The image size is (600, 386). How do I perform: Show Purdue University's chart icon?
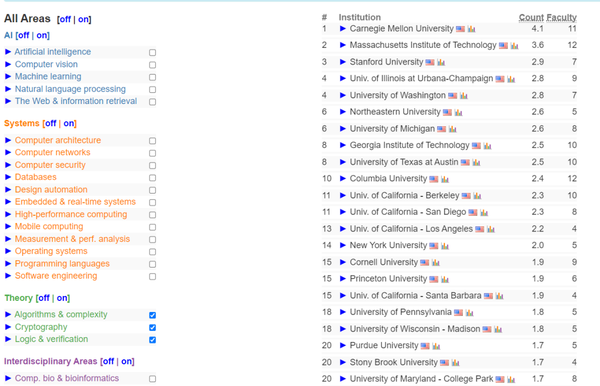pyautogui.click(x=436, y=346)
